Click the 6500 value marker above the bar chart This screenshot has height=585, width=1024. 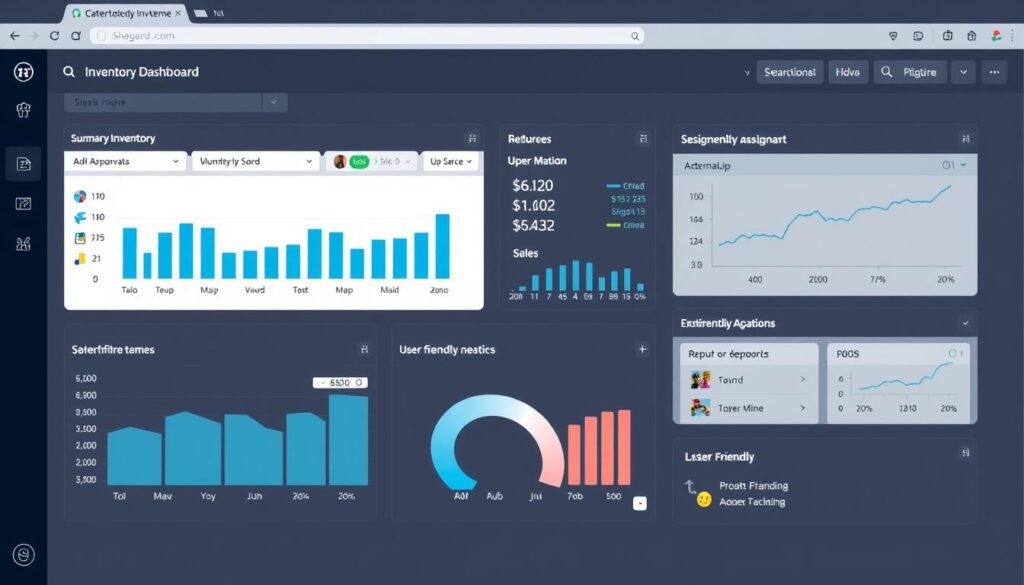[x=338, y=381]
